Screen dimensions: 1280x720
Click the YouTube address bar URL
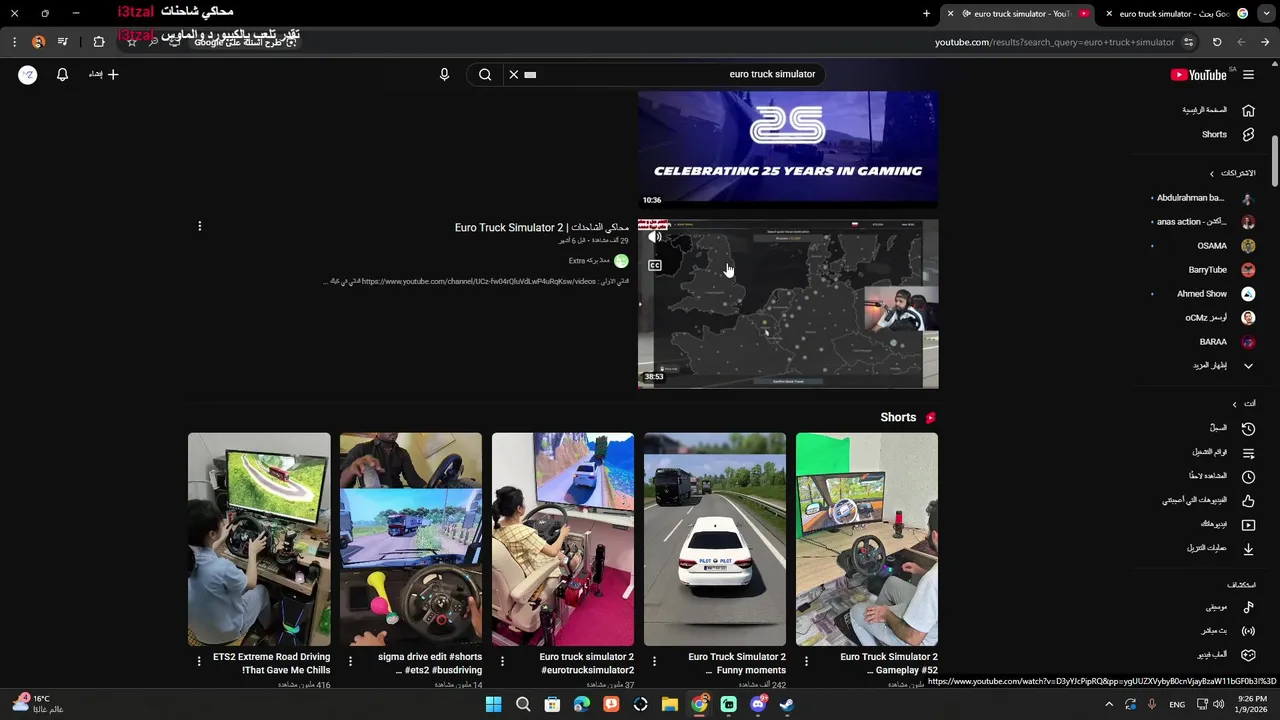click(1054, 42)
